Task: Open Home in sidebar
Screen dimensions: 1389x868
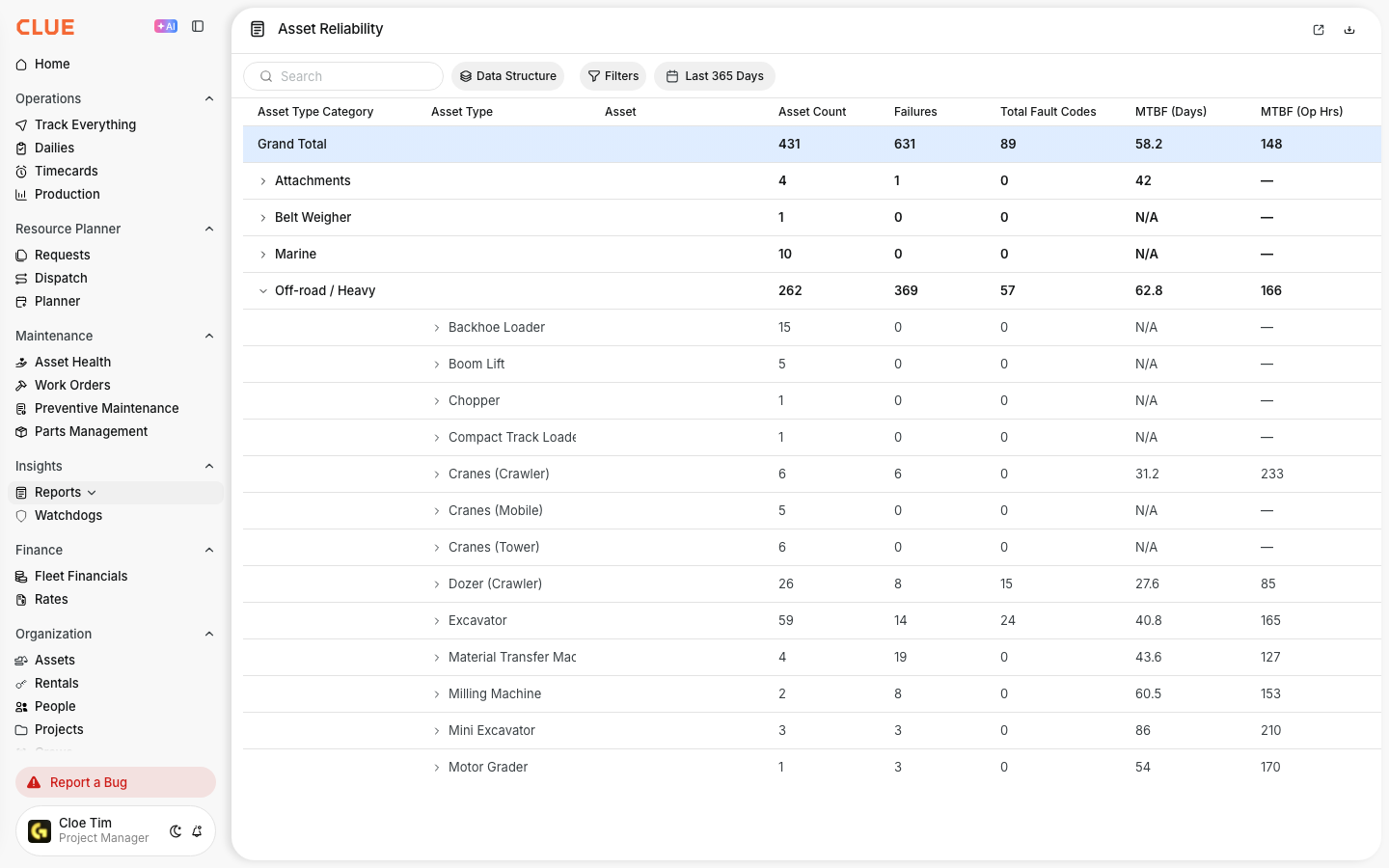Action: 52,65
